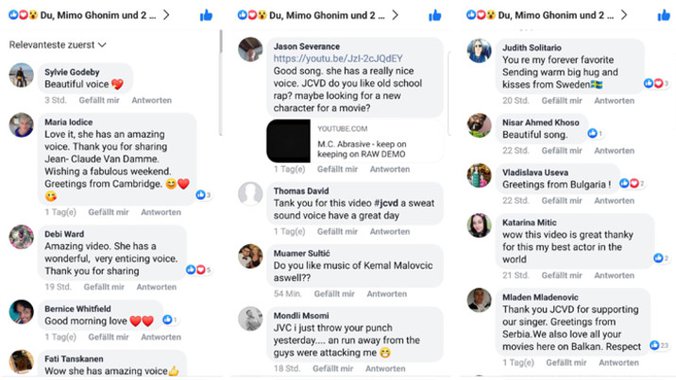View like count on Mladen Mladenovic's comment
The width and height of the screenshot is (676, 380).
(x=659, y=345)
